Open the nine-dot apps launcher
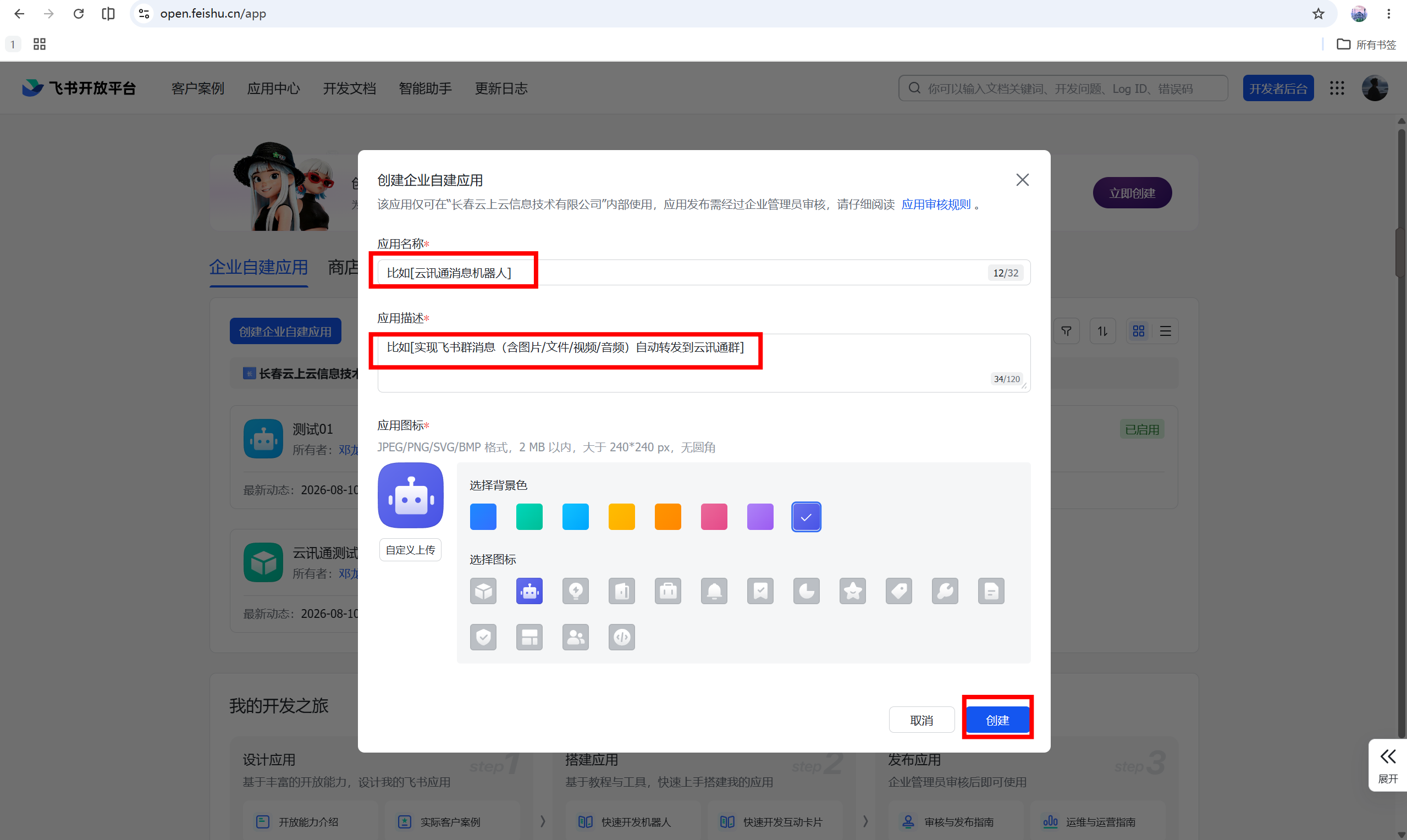 1337,89
